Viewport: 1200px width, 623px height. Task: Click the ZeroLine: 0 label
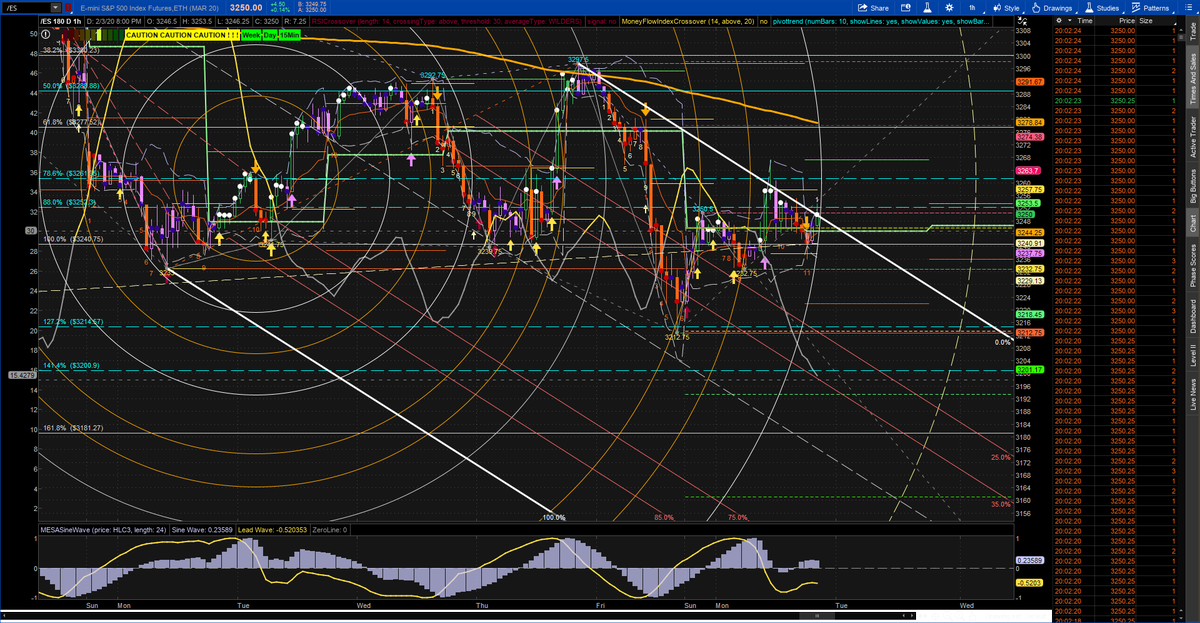coord(329,528)
